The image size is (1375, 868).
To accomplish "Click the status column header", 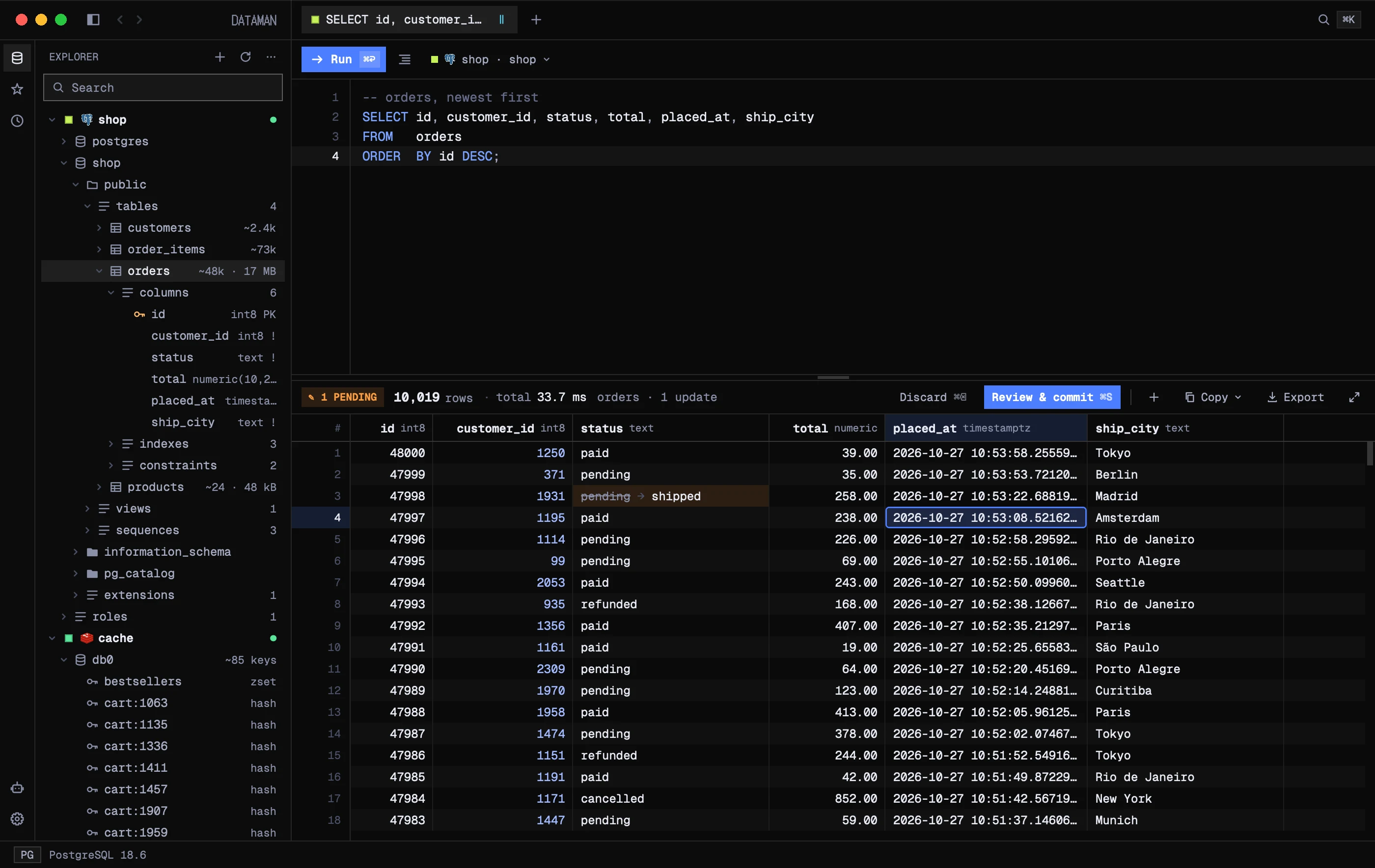I will 670,428.
